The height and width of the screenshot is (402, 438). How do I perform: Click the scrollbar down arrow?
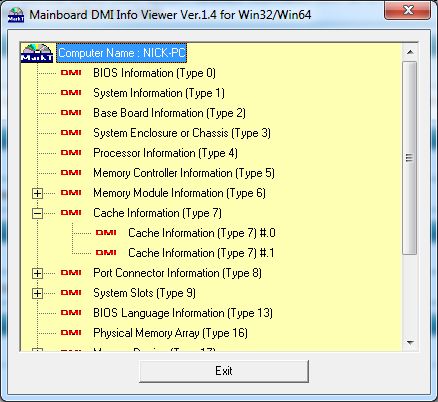coord(410,343)
